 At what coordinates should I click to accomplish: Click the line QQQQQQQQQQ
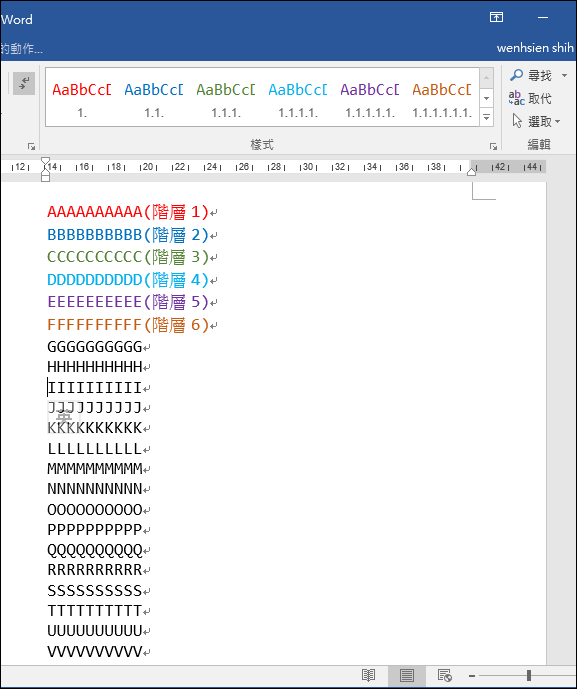click(x=95, y=550)
